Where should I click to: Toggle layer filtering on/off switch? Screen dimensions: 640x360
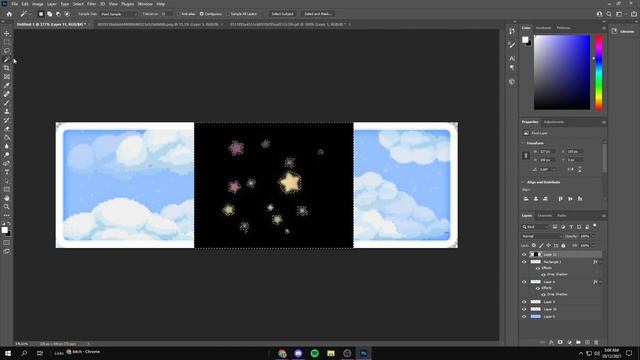pos(595,226)
